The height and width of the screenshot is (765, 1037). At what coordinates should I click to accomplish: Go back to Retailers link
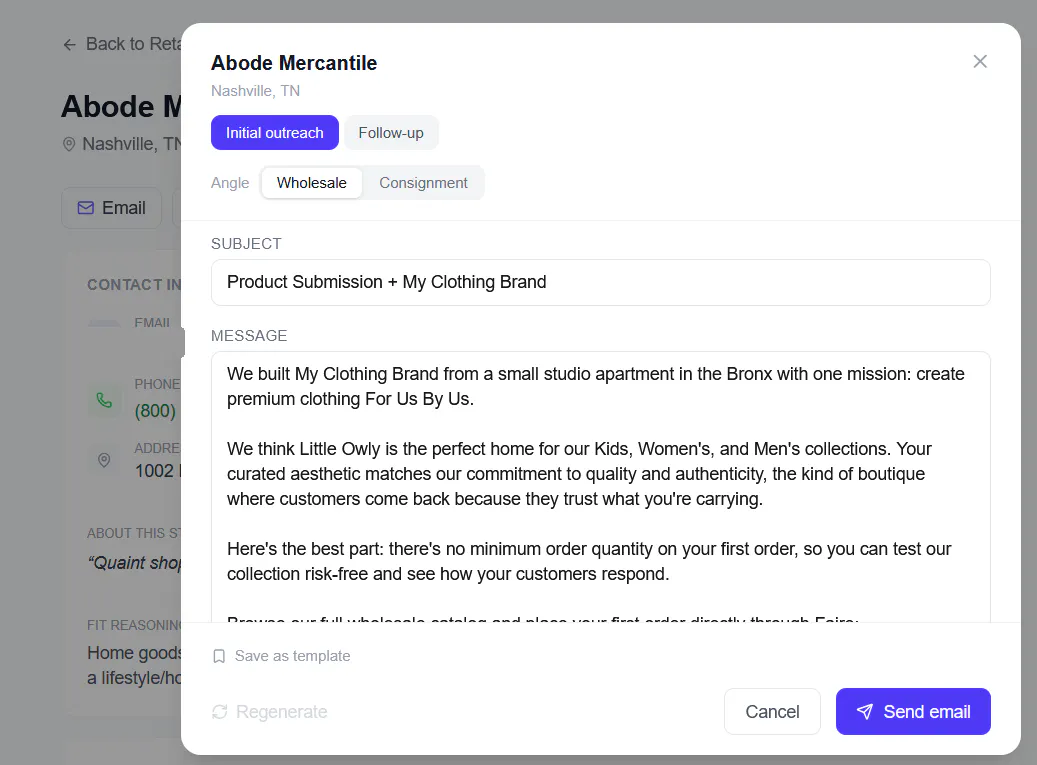coord(122,44)
